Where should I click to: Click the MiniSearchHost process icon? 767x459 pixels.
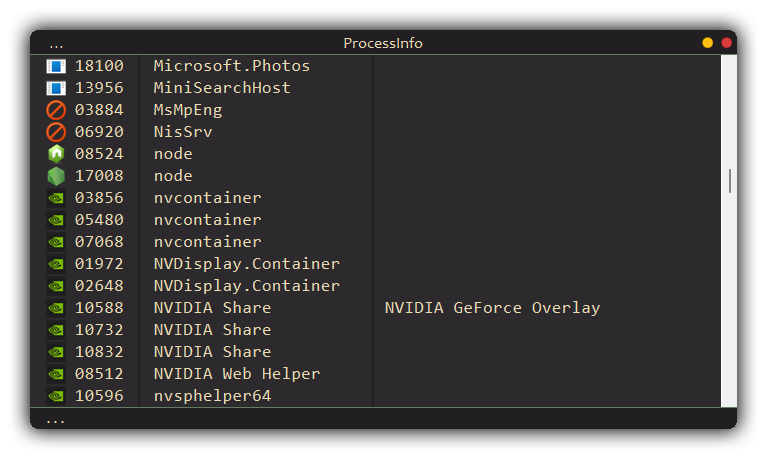point(56,88)
